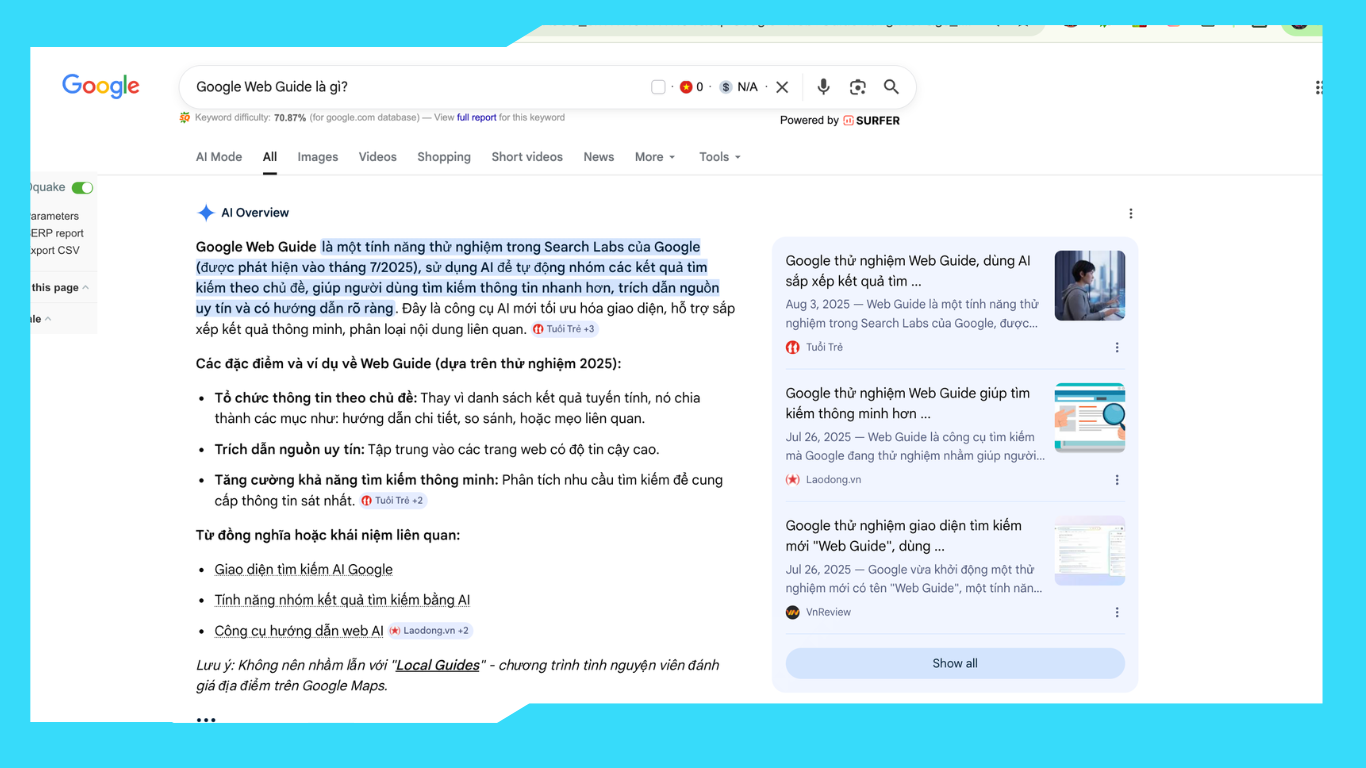Open more options for the Tuổi Trẻ card
Image resolution: width=1366 pixels, height=768 pixels.
[x=1117, y=348]
